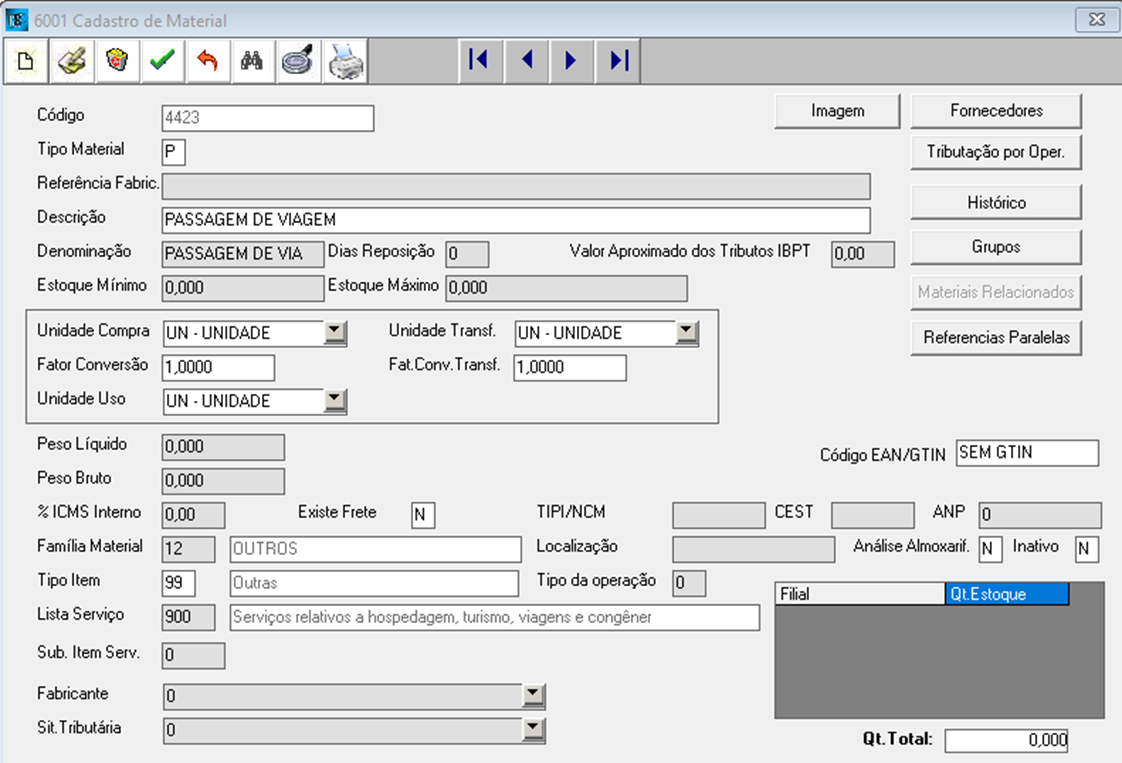The width and height of the screenshot is (1122, 763).
Task: Focus the Estoque Máximo field
Action: pos(566,288)
